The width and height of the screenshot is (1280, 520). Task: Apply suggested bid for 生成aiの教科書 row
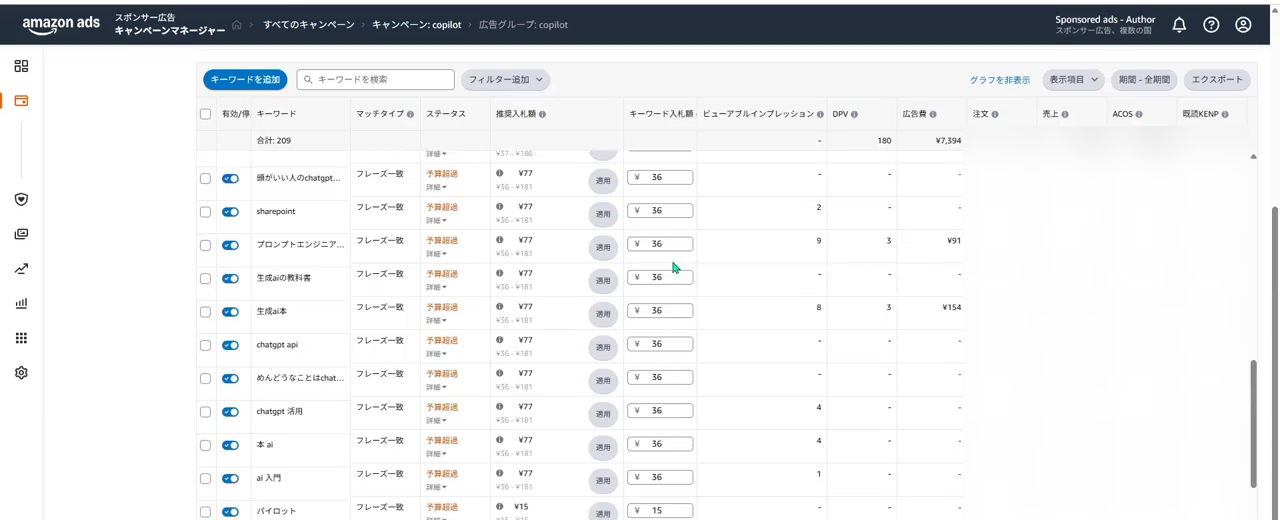(x=603, y=281)
